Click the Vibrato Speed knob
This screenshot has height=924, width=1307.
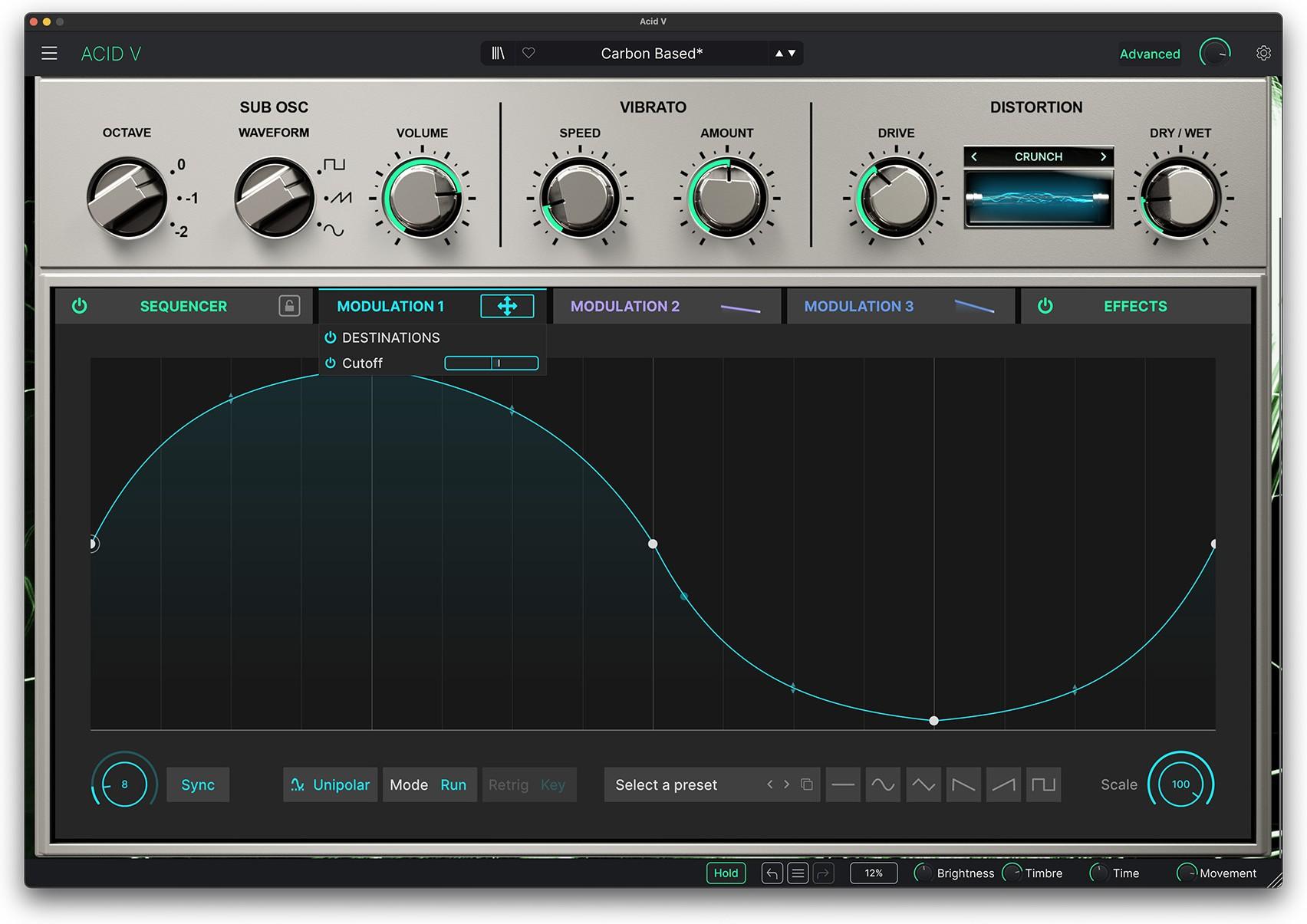tap(580, 198)
